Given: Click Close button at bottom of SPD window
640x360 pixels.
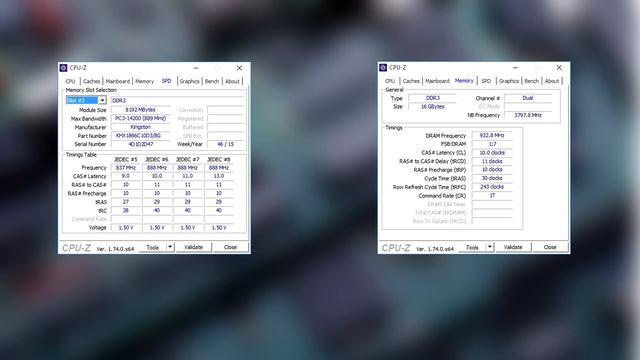Looking at the screenshot, I should click(x=230, y=247).
